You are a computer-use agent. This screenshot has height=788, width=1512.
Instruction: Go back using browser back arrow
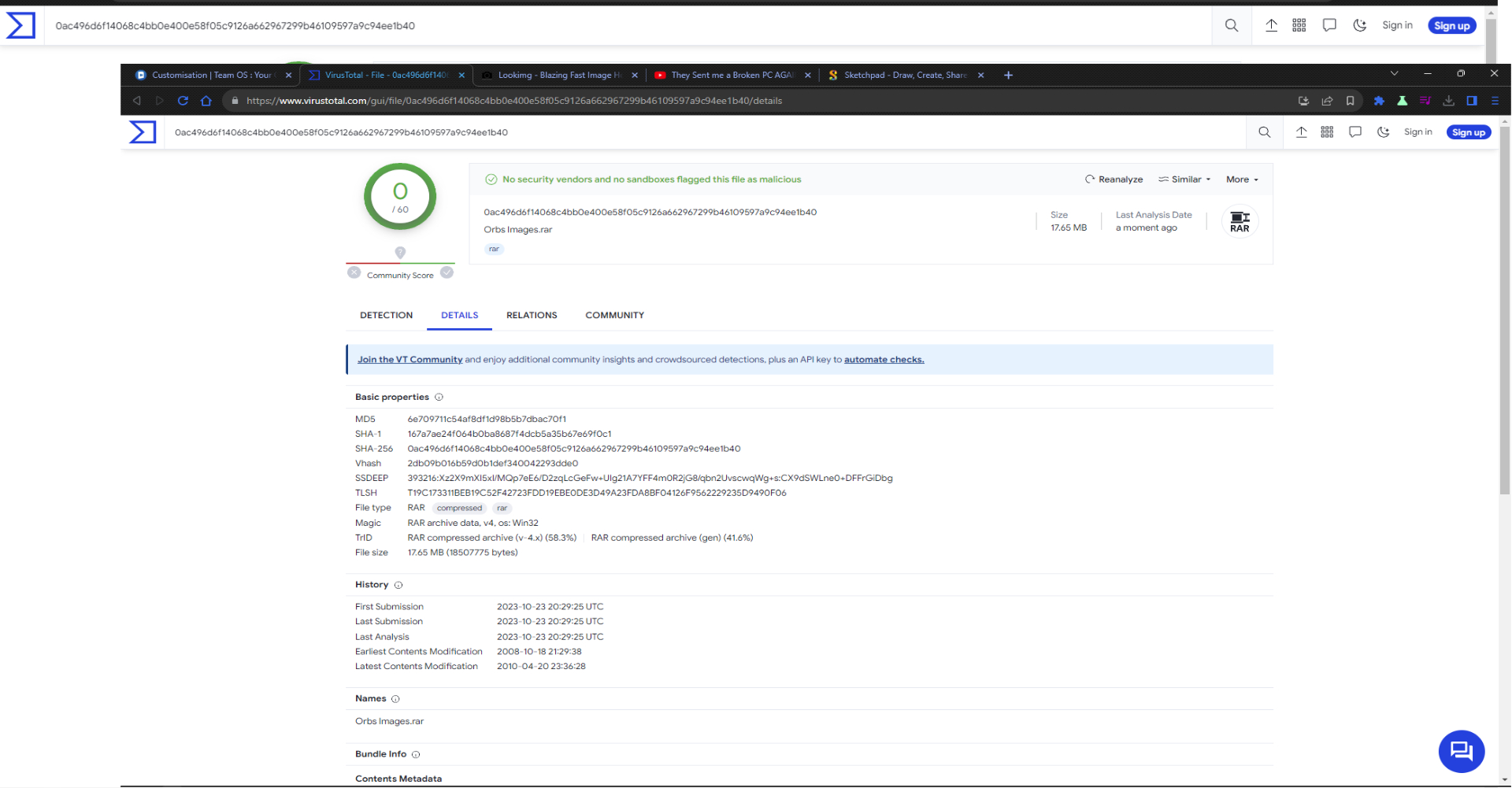[x=137, y=101]
